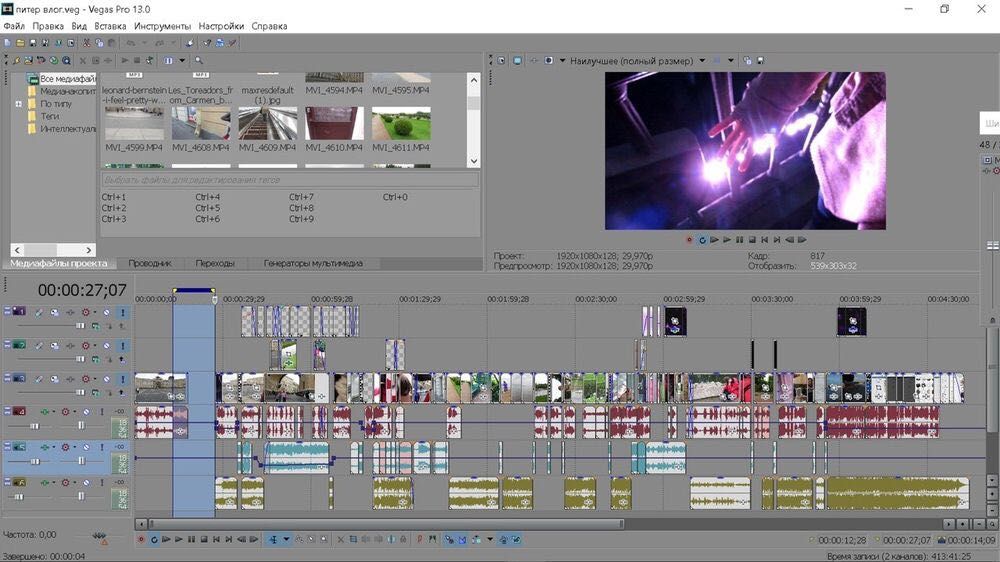Image resolution: width=1000 pixels, height=562 pixels.
Task: Click tag edit field 'Выбрать файлы для редактирования тегов'
Action: coord(290,180)
